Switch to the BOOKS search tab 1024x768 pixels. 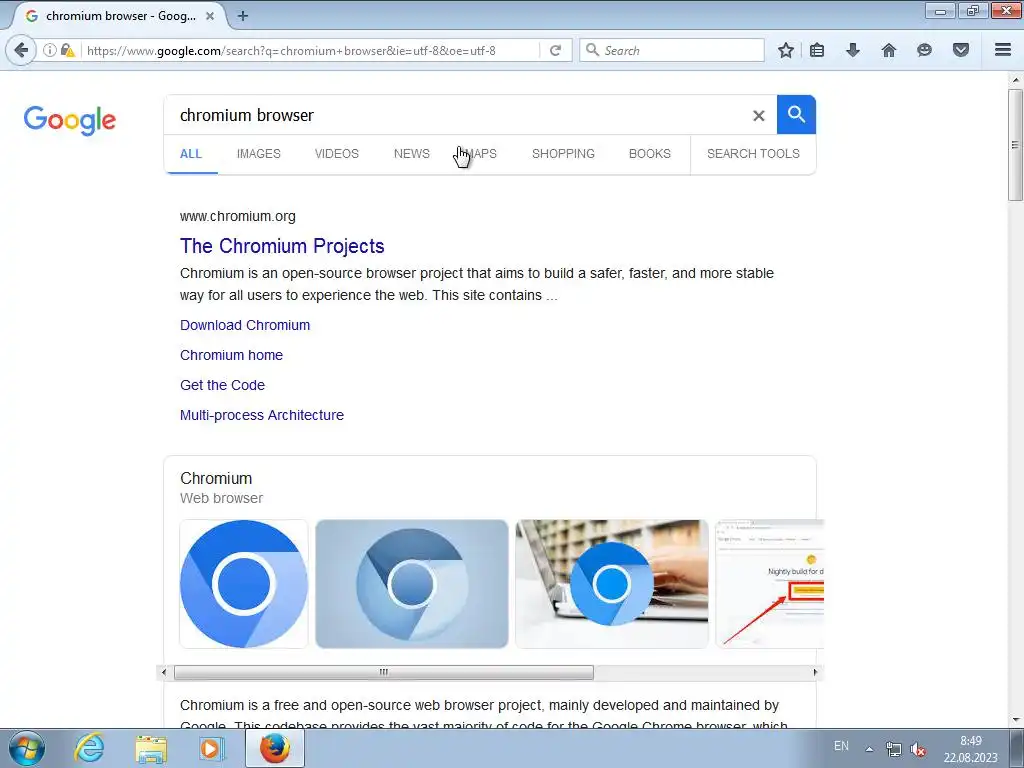pyautogui.click(x=650, y=154)
